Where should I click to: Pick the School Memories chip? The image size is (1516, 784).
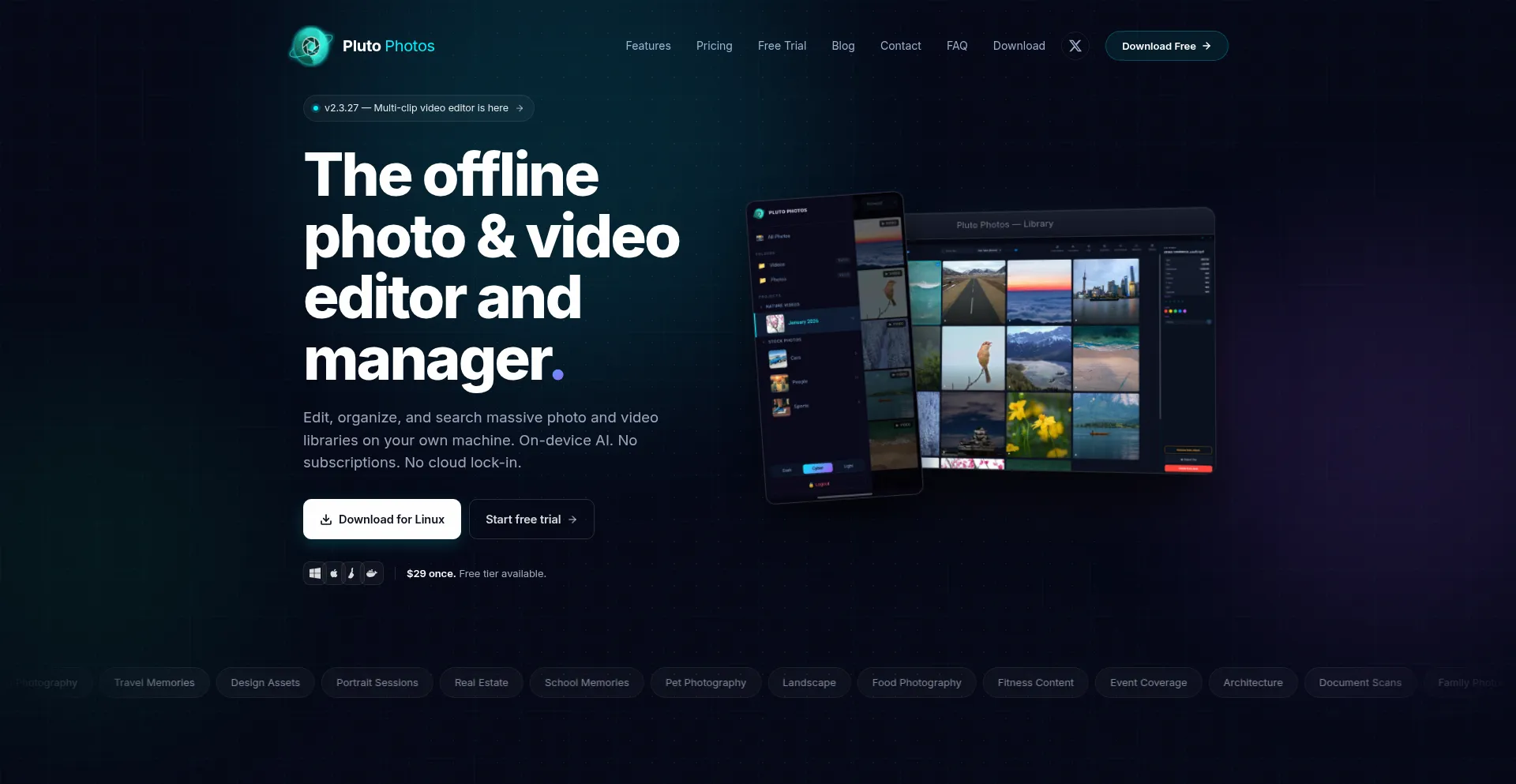(587, 682)
